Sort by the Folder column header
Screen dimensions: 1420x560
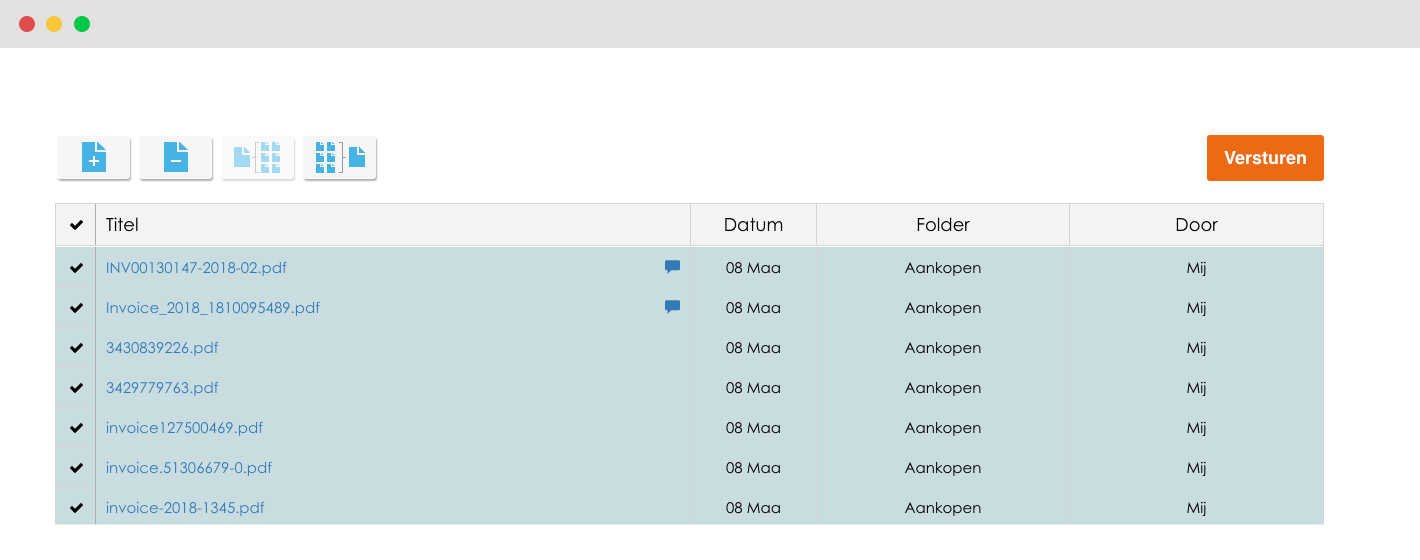[943, 225]
